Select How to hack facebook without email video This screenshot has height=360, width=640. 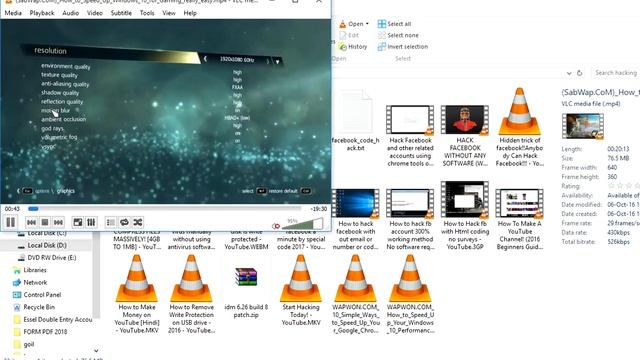(356, 219)
